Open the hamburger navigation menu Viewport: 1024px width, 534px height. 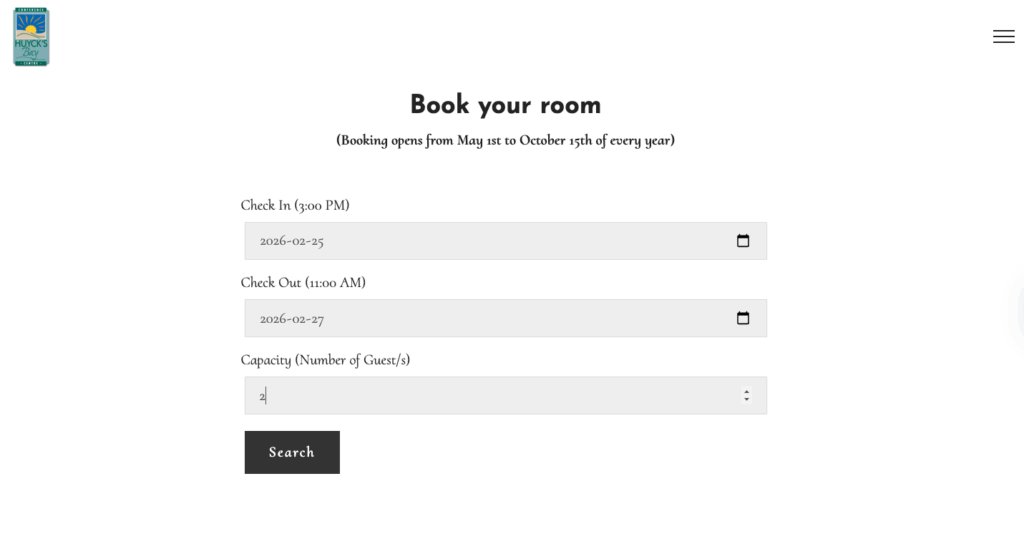1003,37
